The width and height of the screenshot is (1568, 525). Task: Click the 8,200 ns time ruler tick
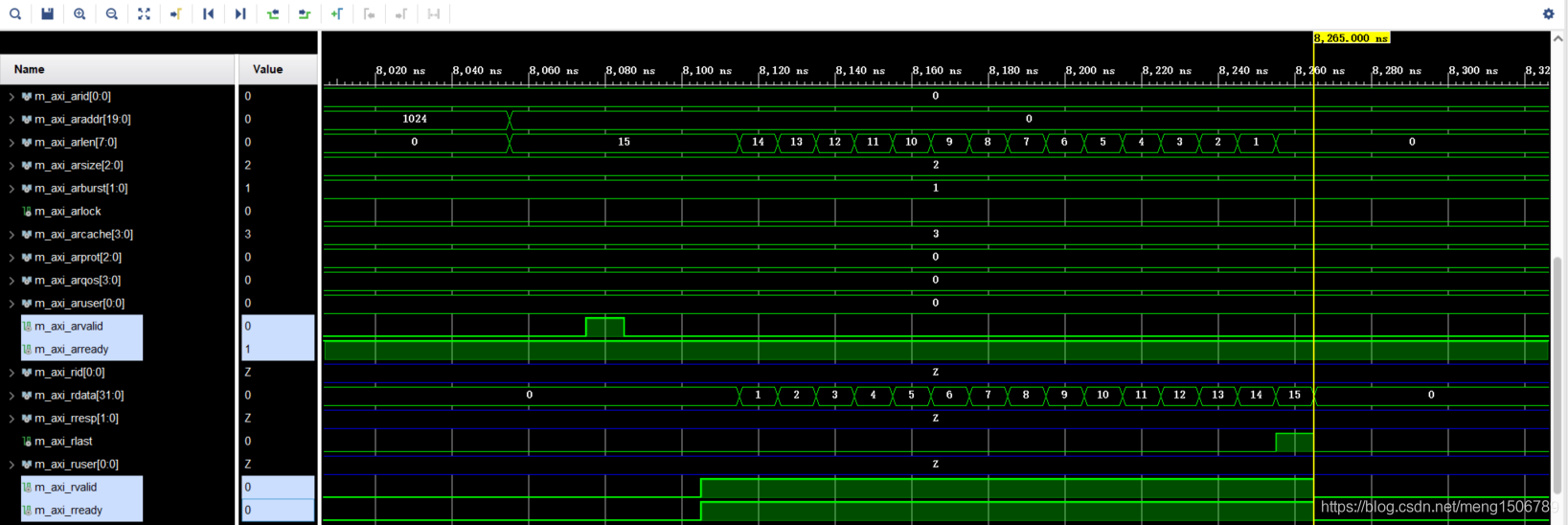[x=1090, y=71]
